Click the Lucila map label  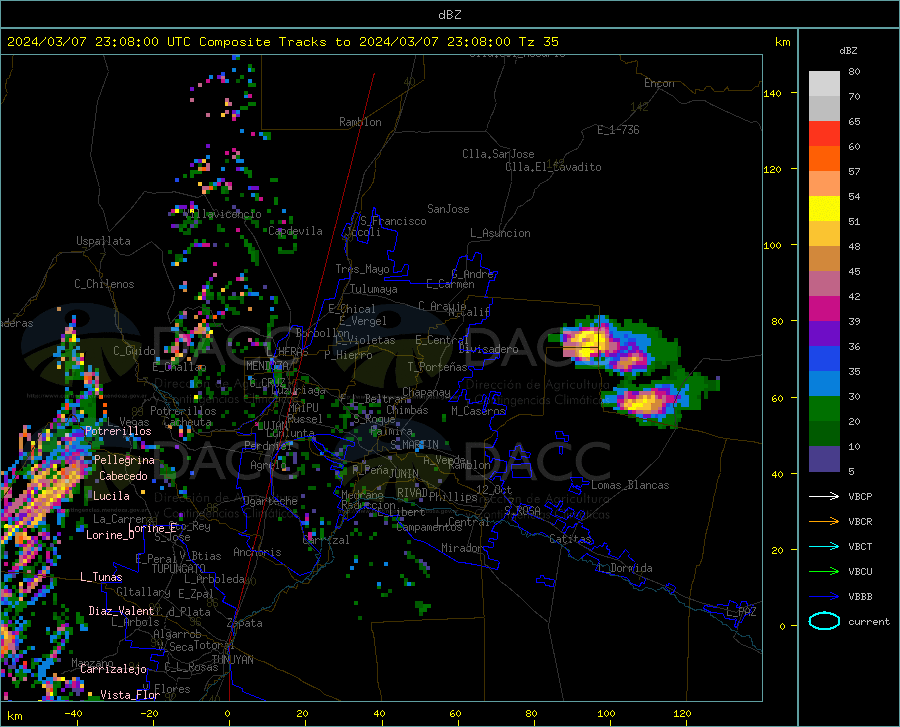pyautogui.click(x=111, y=496)
